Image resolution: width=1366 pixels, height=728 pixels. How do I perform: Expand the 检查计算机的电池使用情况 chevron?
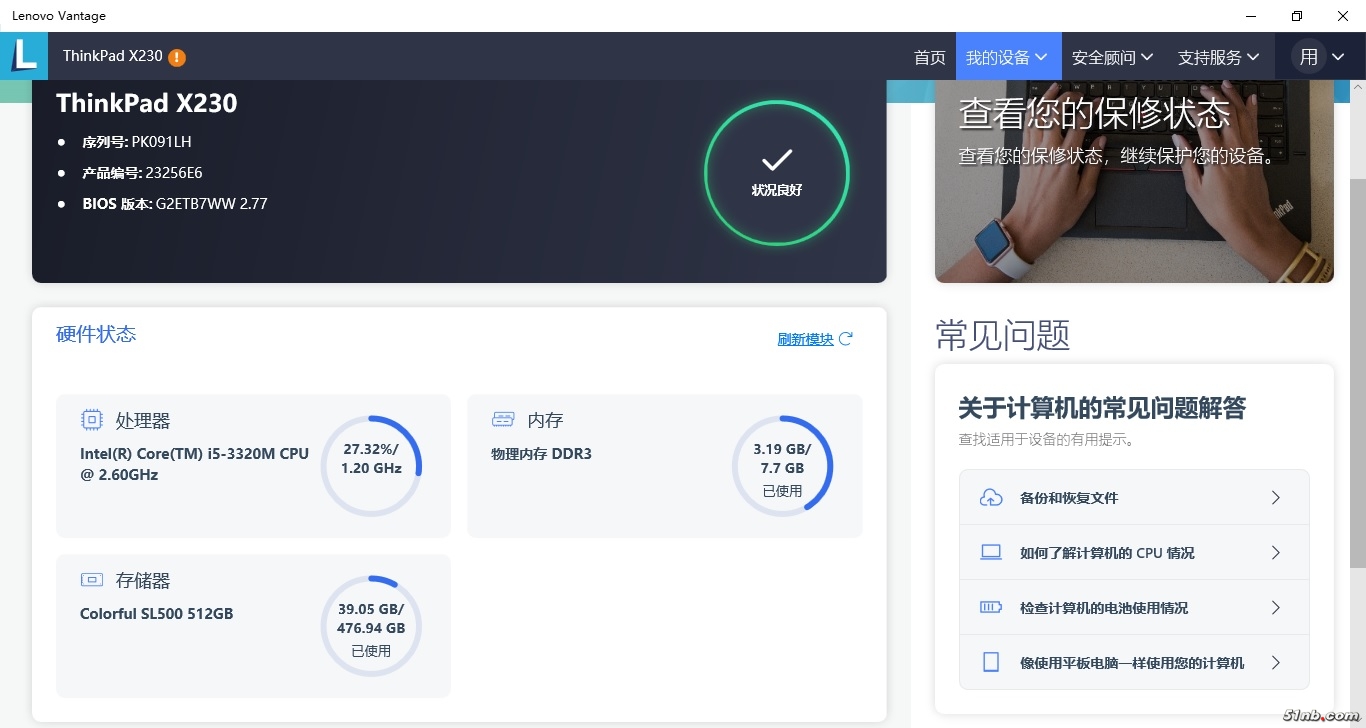point(1276,607)
